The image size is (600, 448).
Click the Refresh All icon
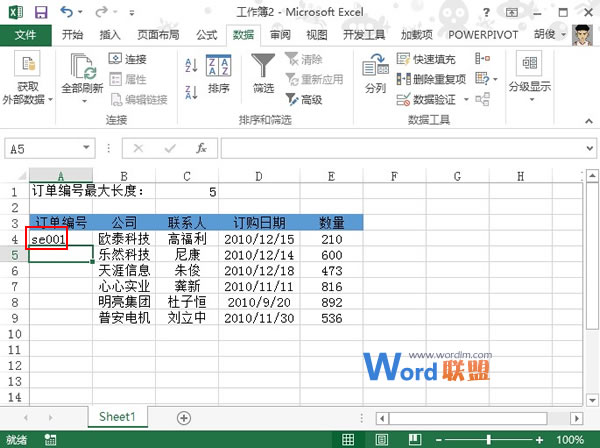[x=83, y=67]
